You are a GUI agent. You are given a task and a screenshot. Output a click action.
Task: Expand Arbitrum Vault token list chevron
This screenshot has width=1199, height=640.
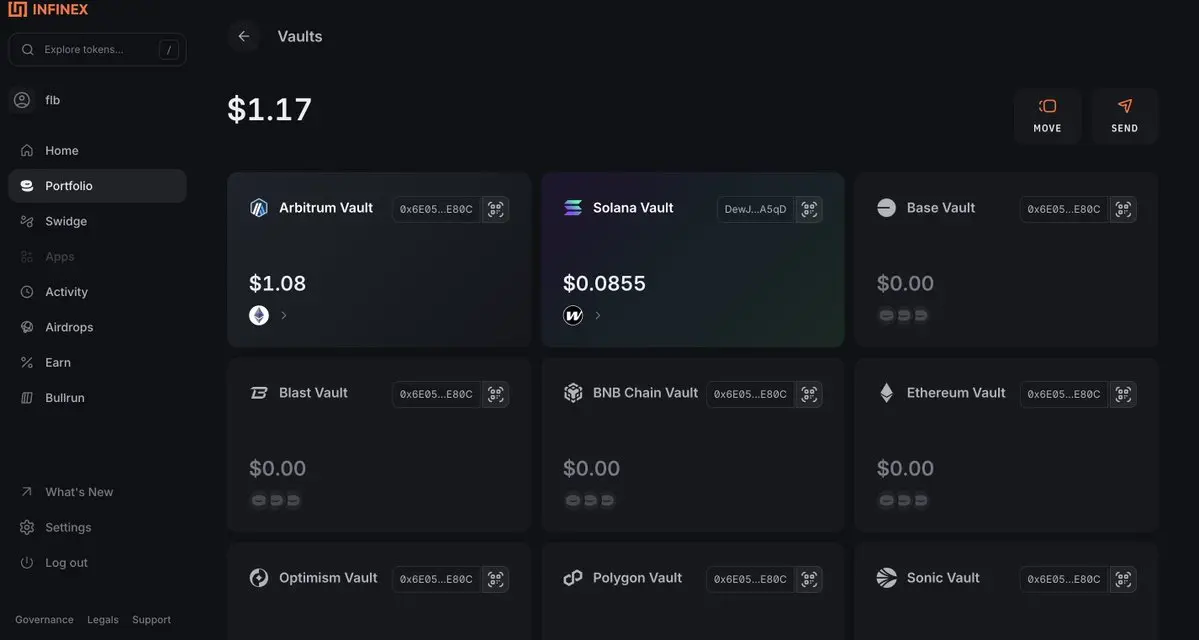click(x=284, y=315)
